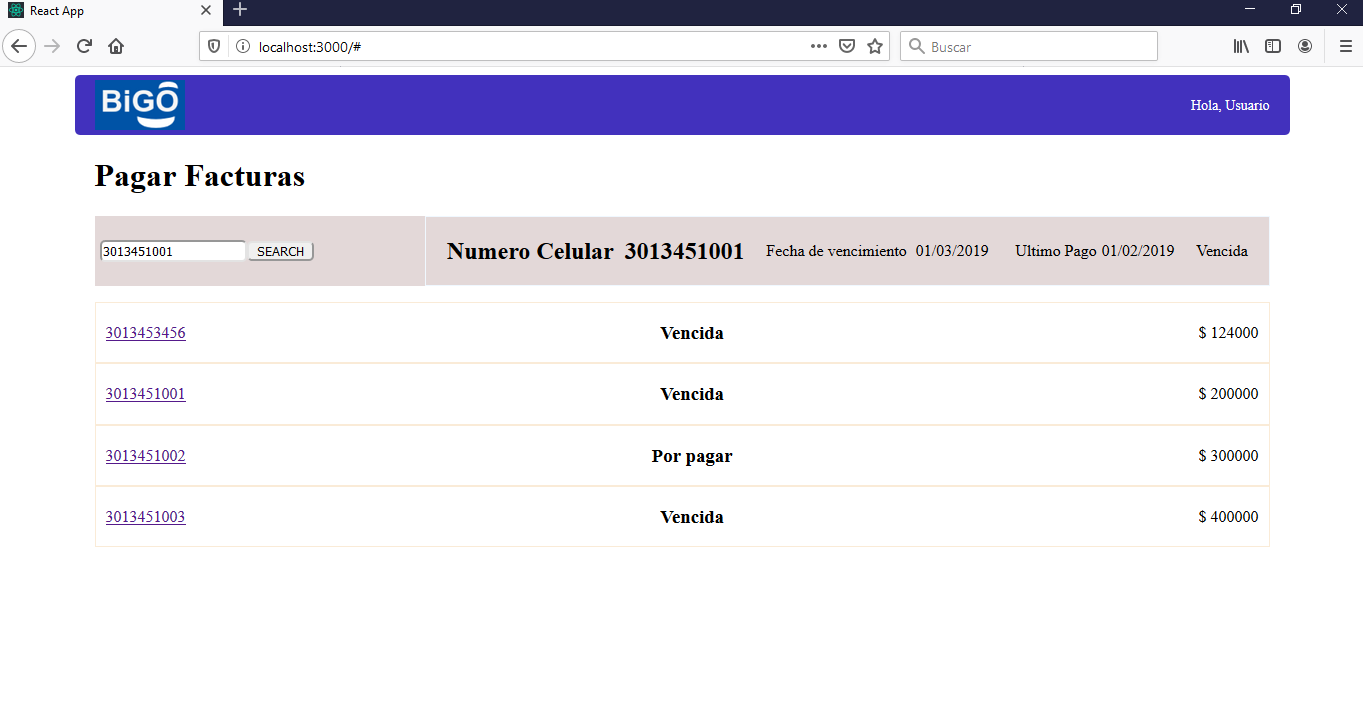
Task: Click Vencida status in 3013451001 row
Action: [x=692, y=394]
